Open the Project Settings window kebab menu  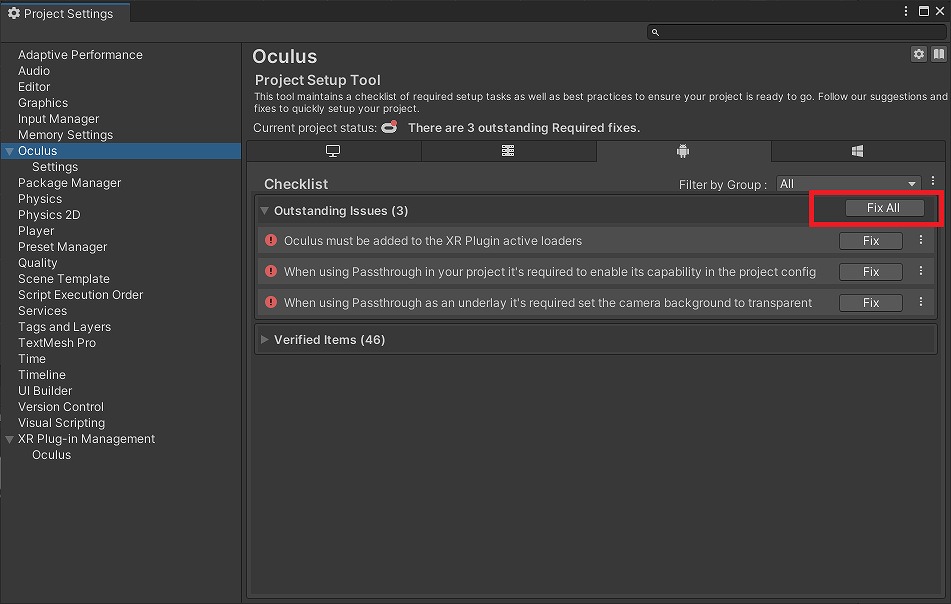pyautogui.click(x=906, y=11)
